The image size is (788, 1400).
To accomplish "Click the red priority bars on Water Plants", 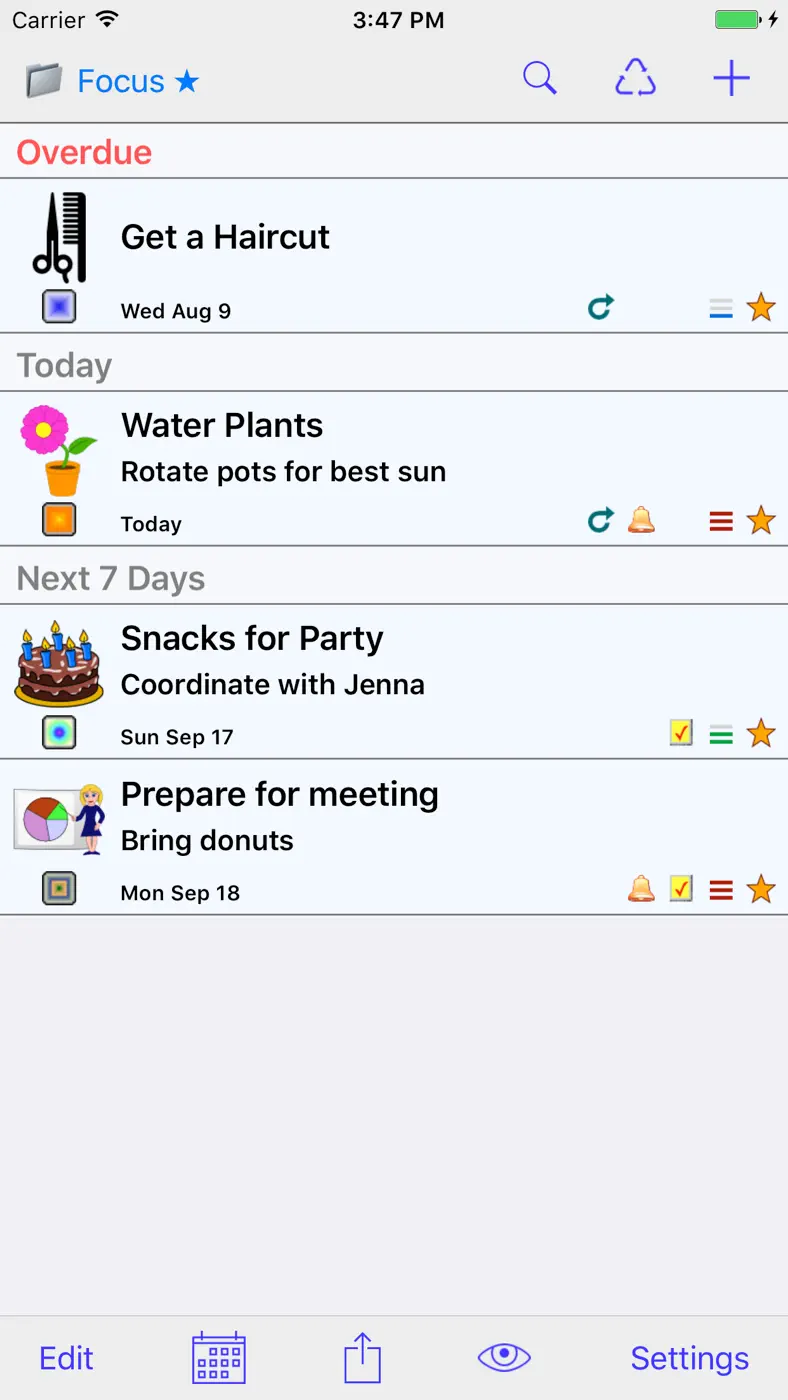I will tap(721, 521).
